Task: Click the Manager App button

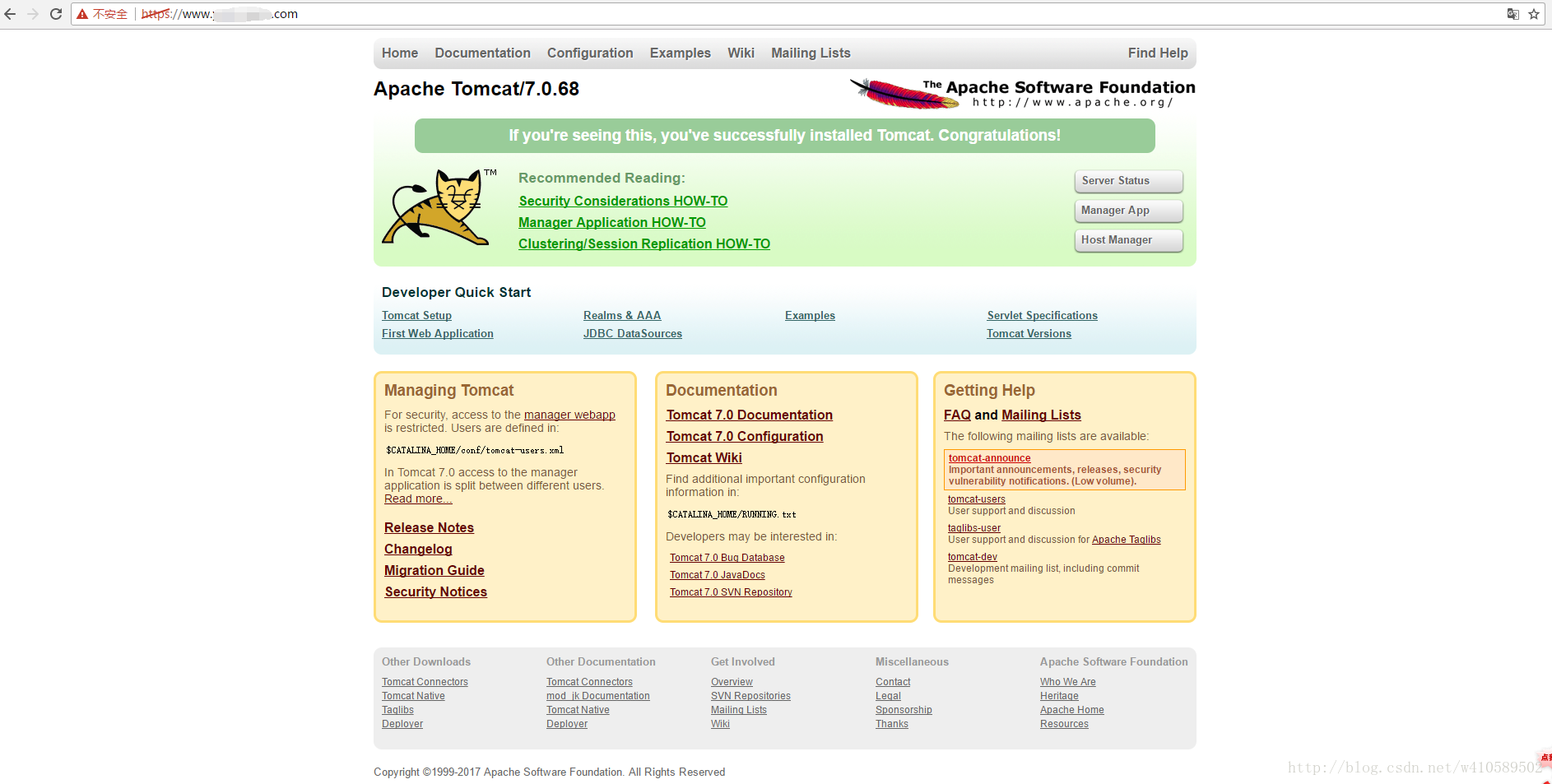Action: 1128,211
